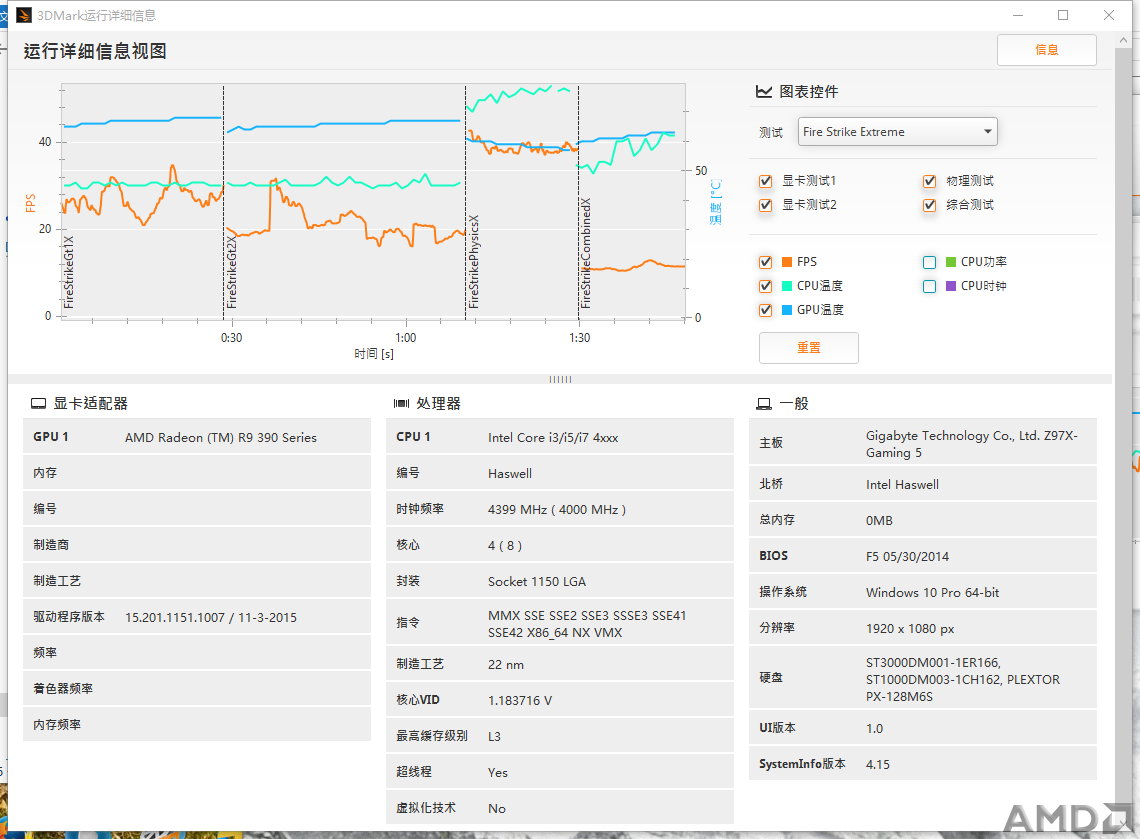
Task: Uncheck the 物理测试 checkbox
Action: (929, 181)
